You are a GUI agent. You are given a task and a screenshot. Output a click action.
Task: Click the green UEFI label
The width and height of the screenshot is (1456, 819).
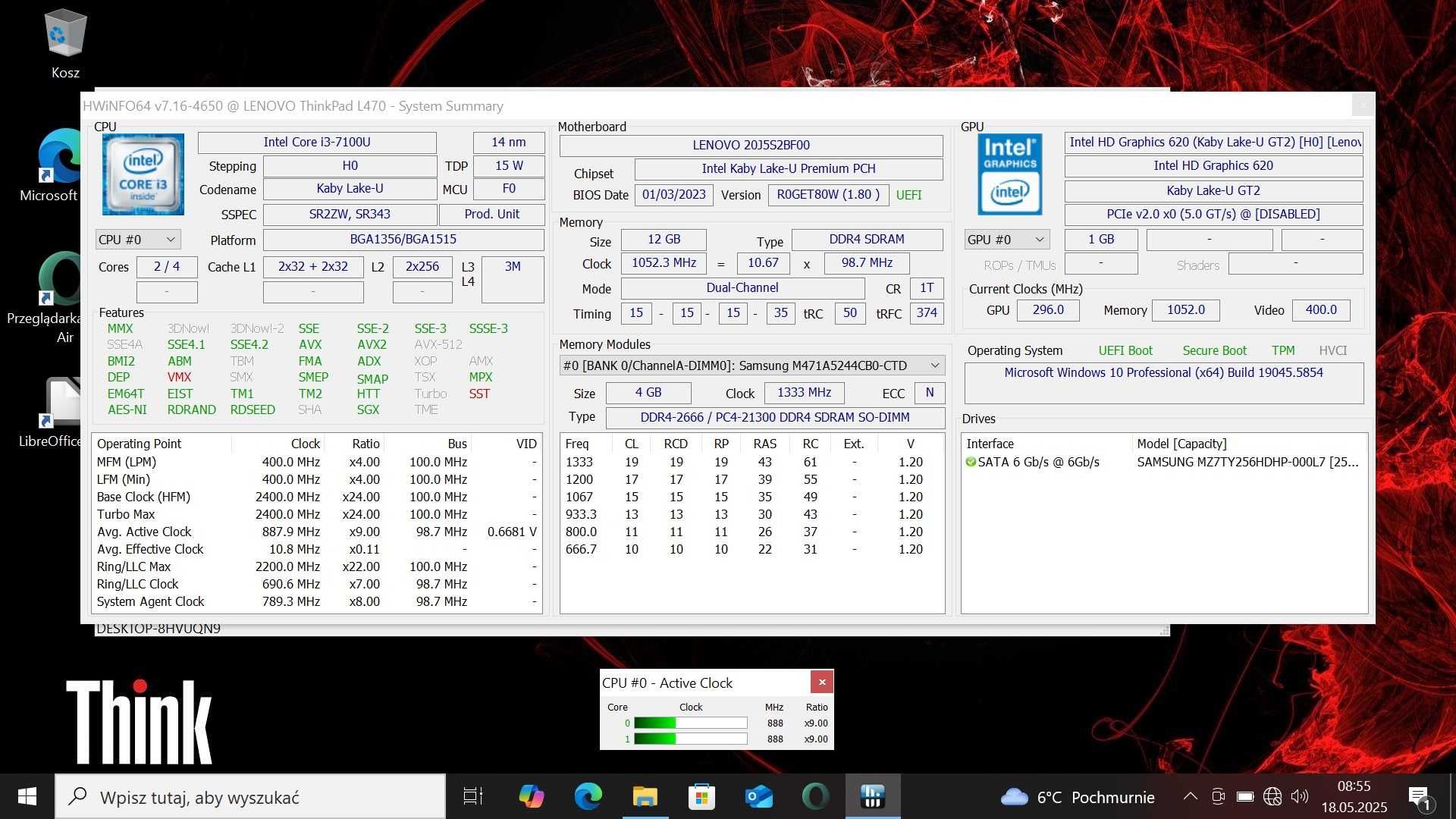point(908,195)
